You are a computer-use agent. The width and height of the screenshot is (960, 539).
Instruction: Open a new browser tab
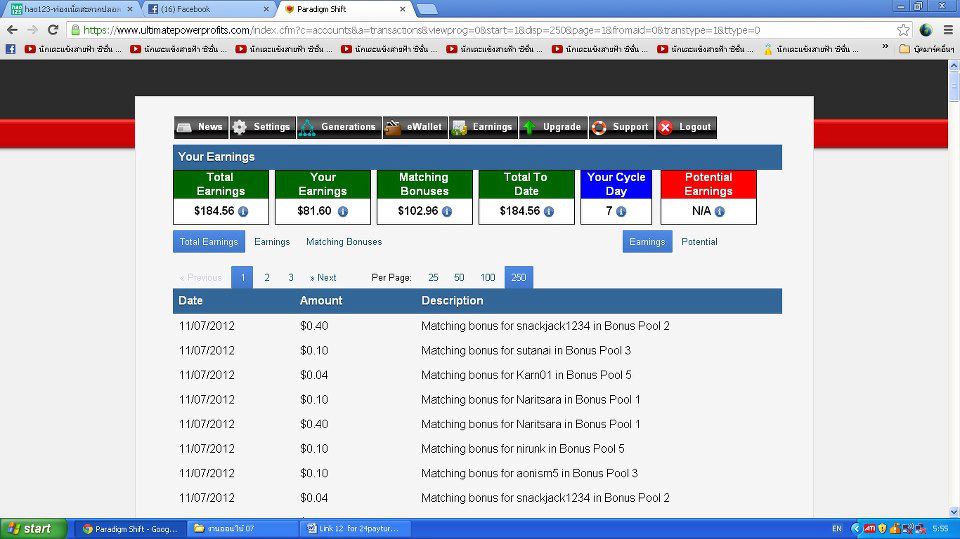427,9
